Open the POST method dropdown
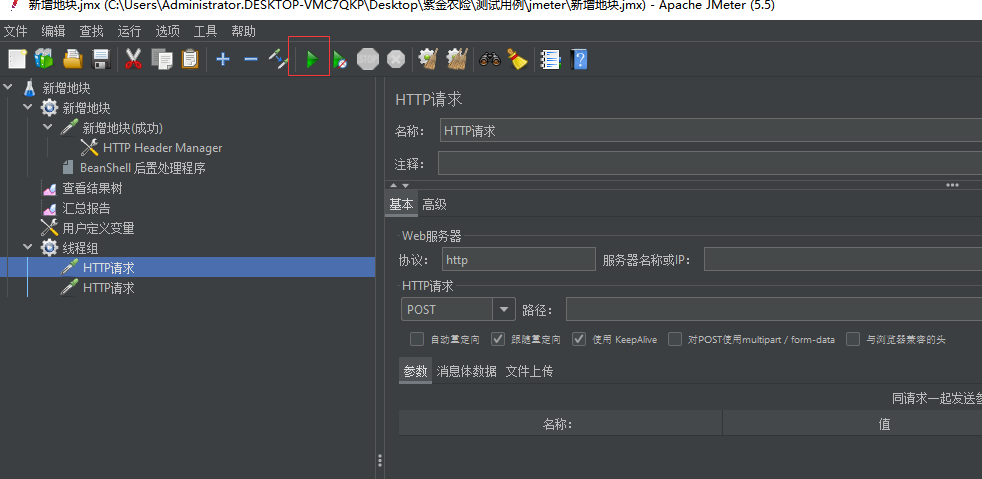982x479 pixels. (503, 310)
